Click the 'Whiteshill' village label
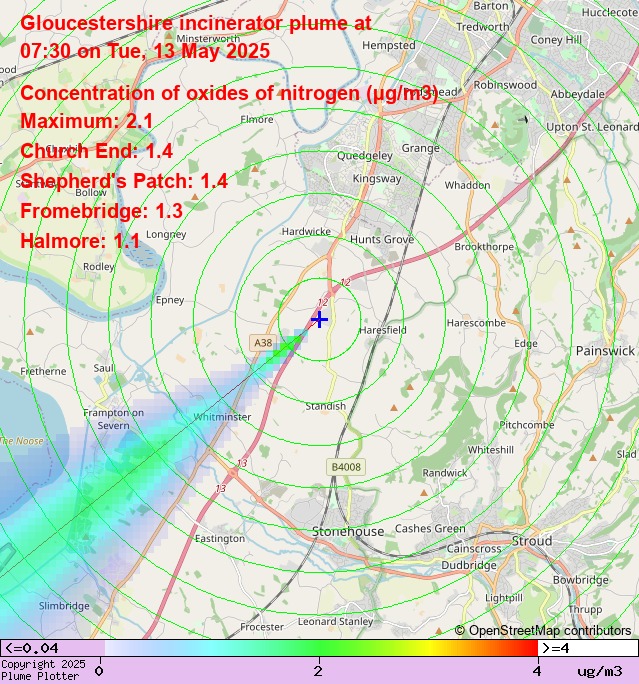Image resolution: width=639 pixels, height=684 pixels. pos(491,450)
